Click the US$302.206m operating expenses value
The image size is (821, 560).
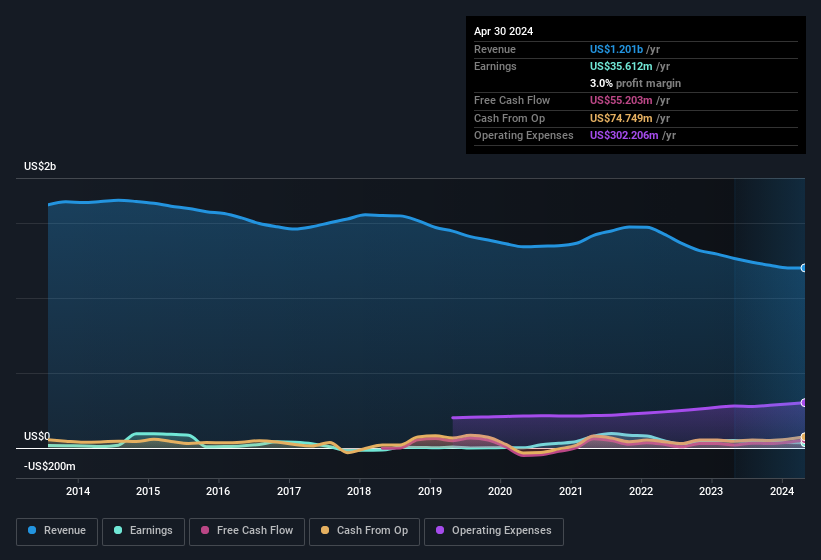tap(624, 136)
